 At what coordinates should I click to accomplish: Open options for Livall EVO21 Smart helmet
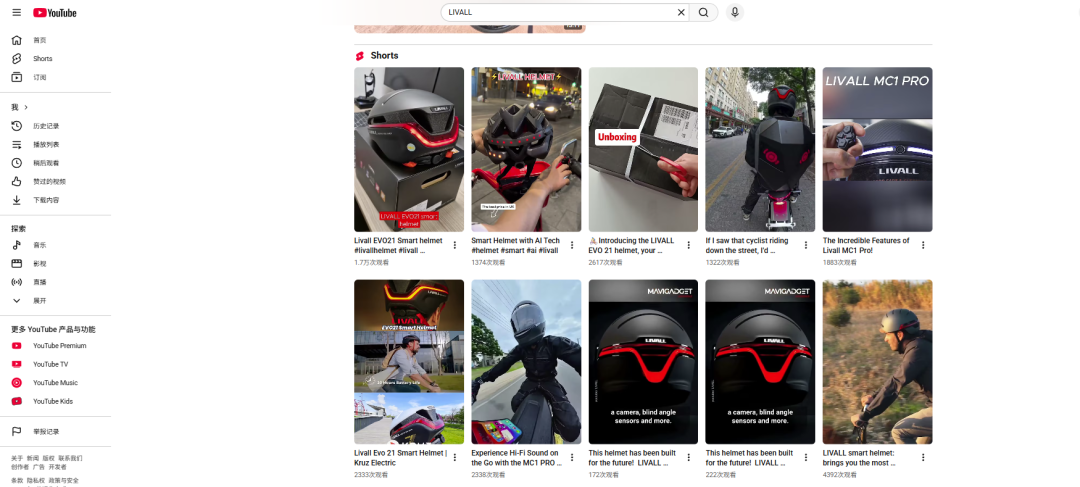coord(455,245)
